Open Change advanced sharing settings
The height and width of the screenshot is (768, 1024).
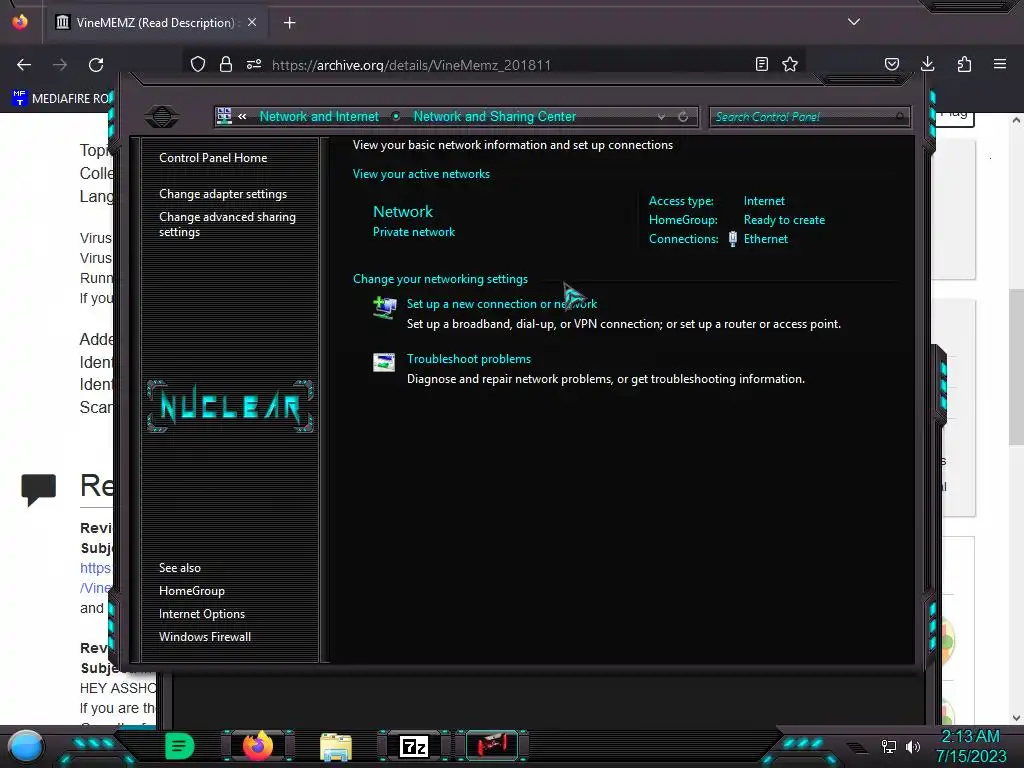click(x=227, y=224)
